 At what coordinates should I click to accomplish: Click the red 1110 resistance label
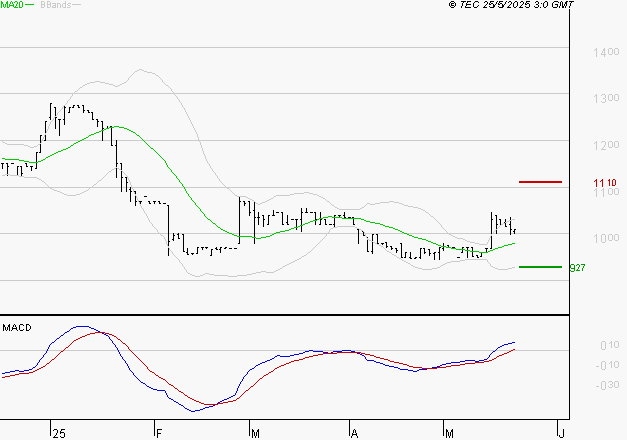tap(605, 183)
